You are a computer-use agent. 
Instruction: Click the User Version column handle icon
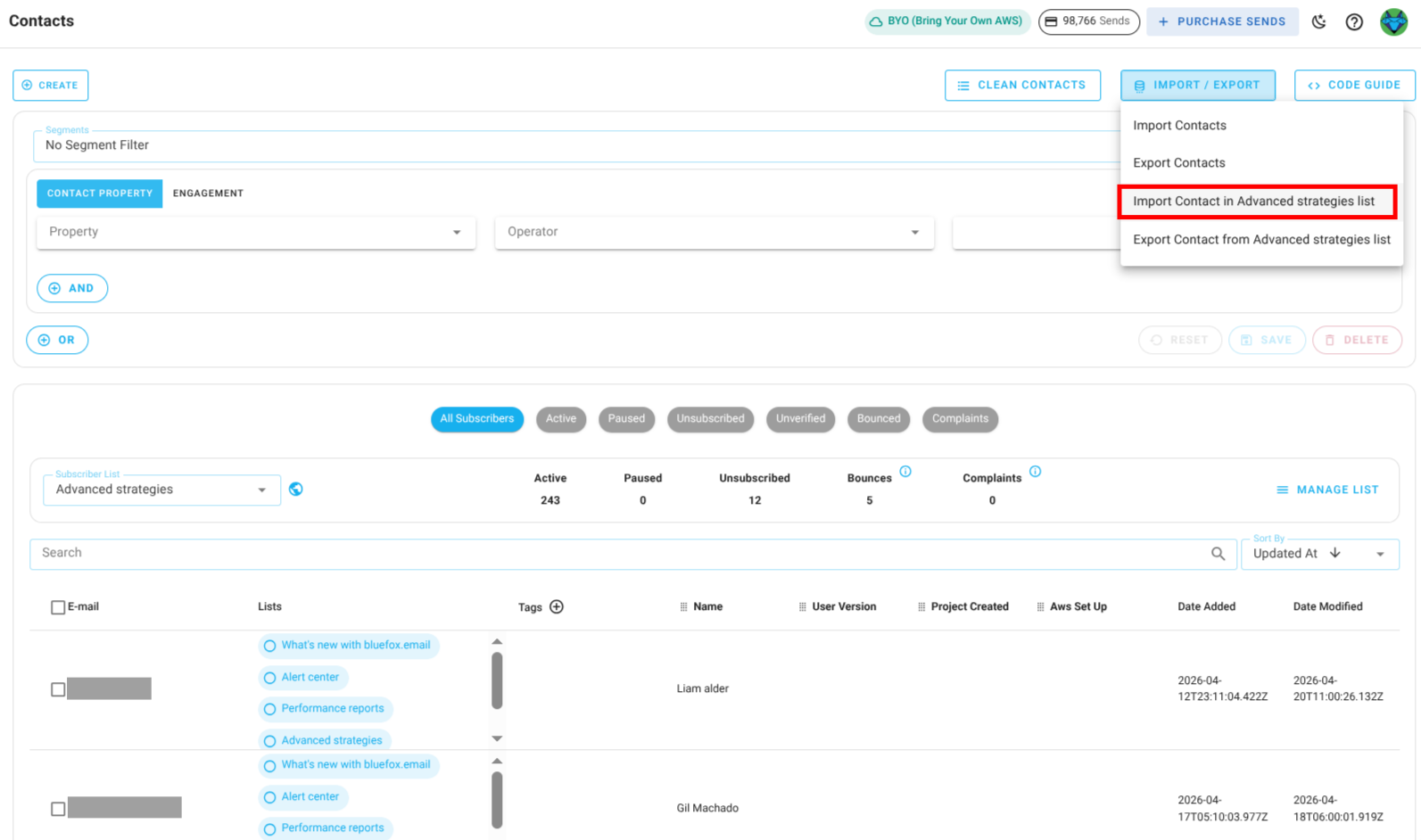click(x=802, y=607)
